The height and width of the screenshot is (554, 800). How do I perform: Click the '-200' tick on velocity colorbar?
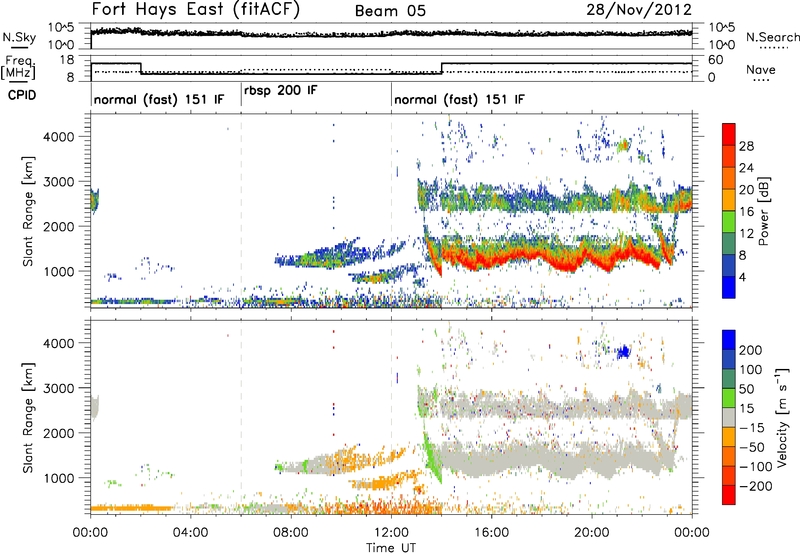(x=755, y=486)
